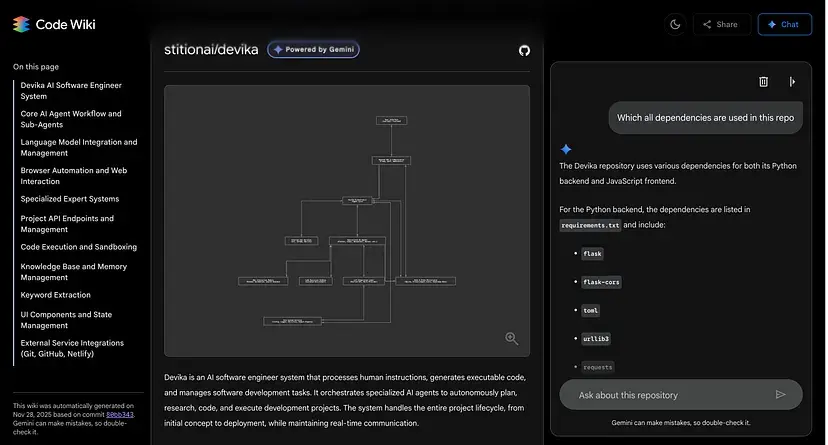Open the GitHub repository icon
The width and height of the screenshot is (828, 445).
point(524,50)
